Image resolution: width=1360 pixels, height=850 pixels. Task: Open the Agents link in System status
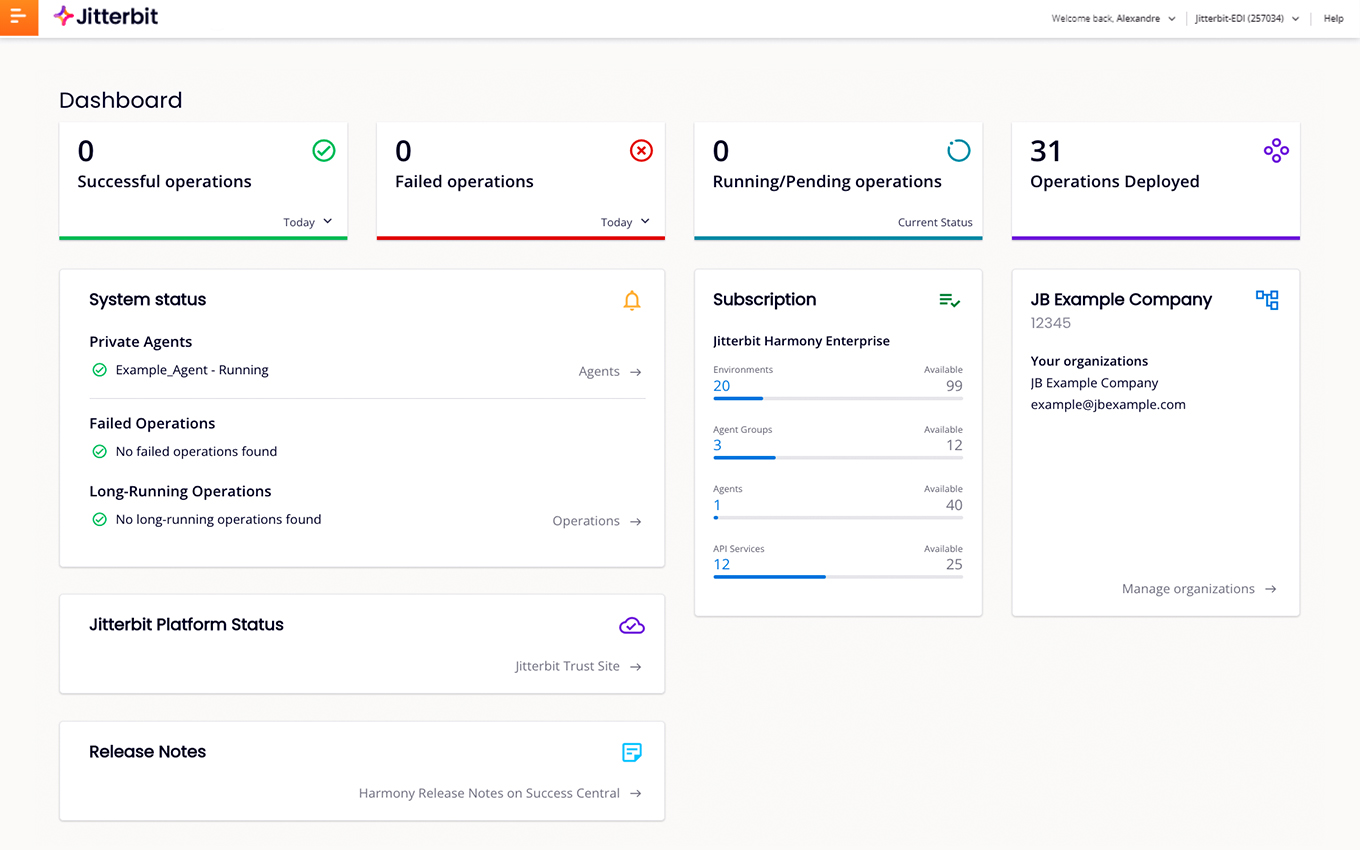(x=599, y=372)
